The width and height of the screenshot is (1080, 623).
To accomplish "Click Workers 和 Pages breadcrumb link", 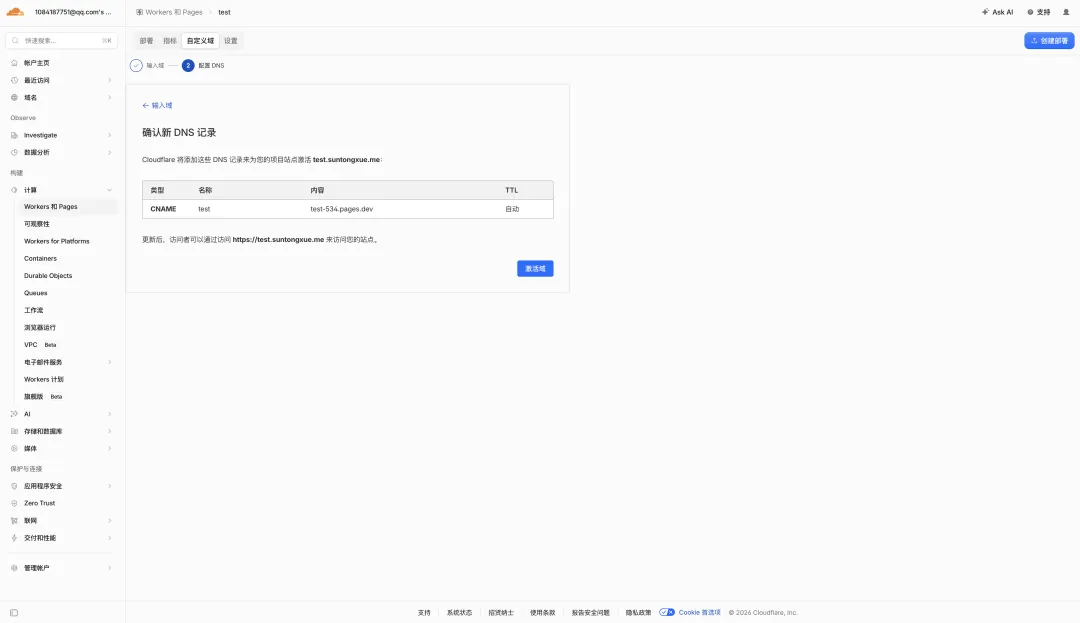I will tap(174, 12).
